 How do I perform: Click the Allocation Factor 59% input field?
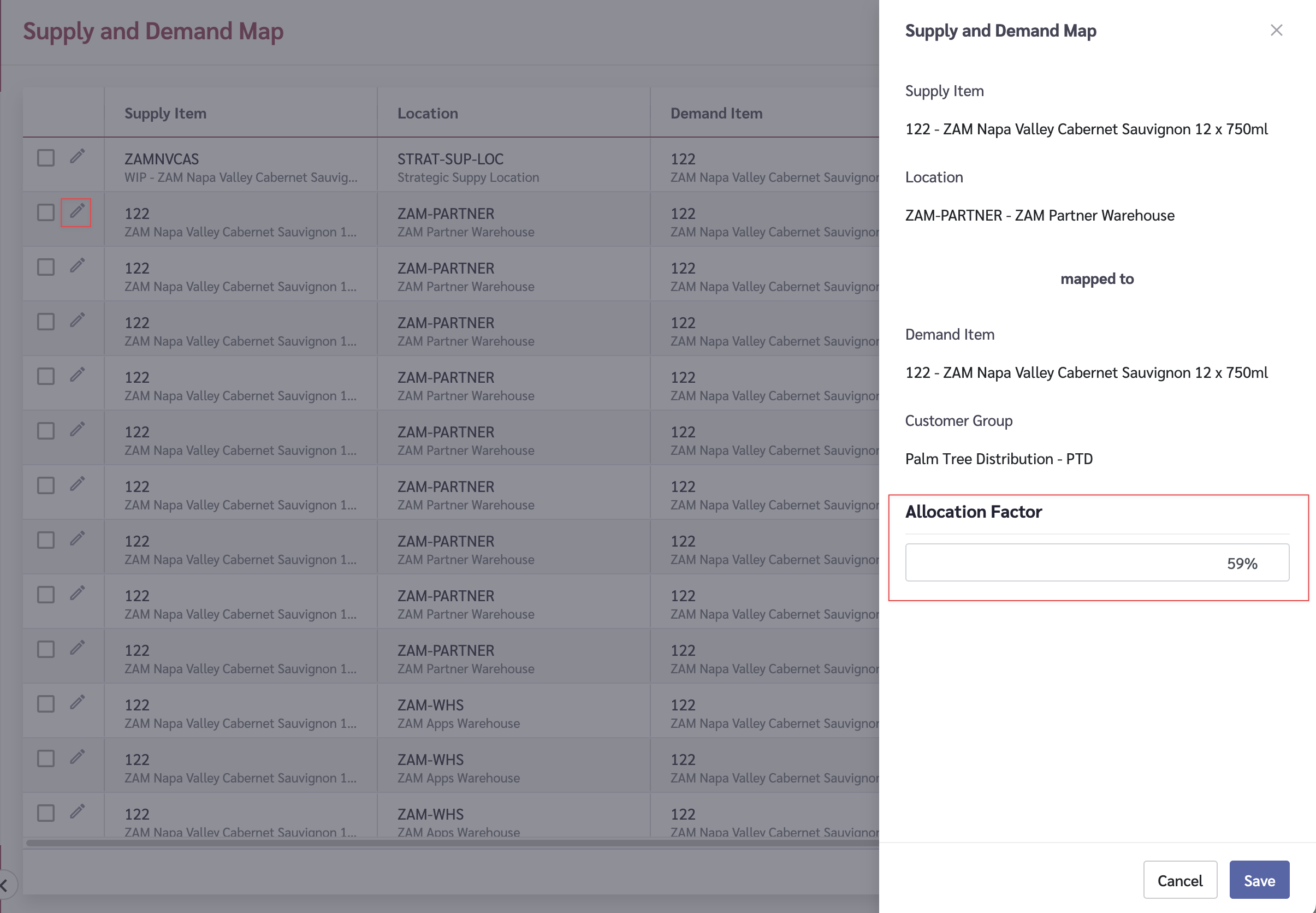(x=1096, y=563)
